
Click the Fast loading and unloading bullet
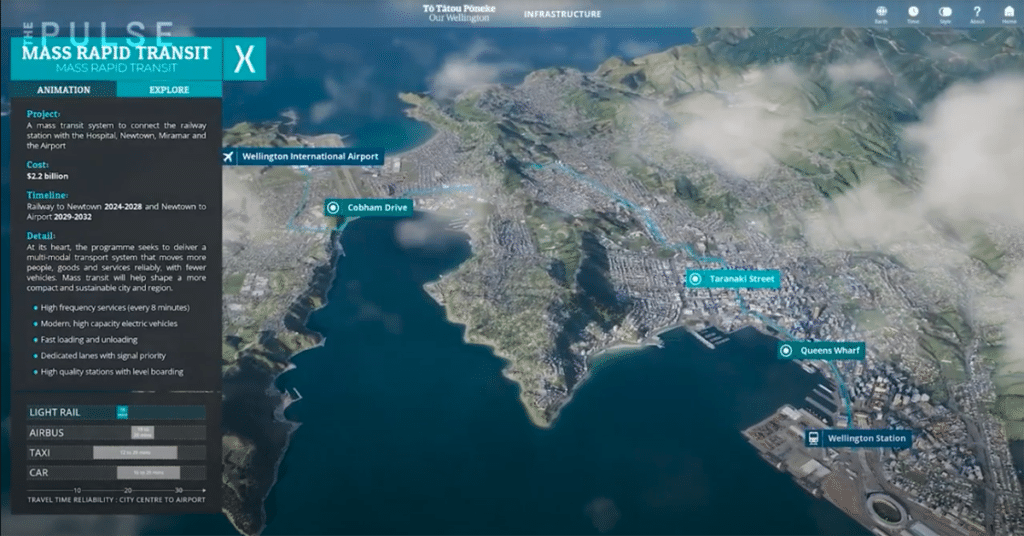click(89, 339)
